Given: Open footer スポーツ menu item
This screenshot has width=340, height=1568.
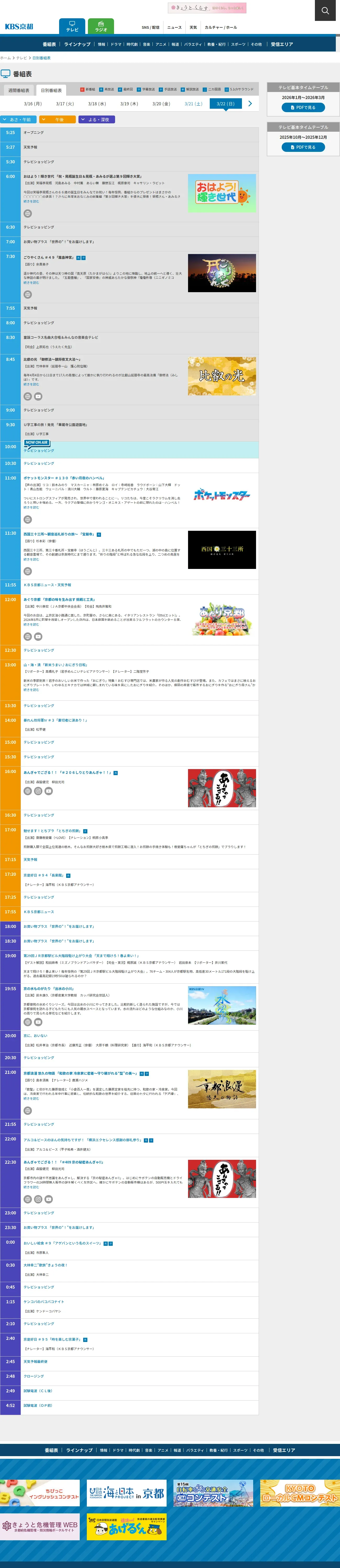Looking at the screenshot, I should pyautogui.click(x=240, y=1449).
